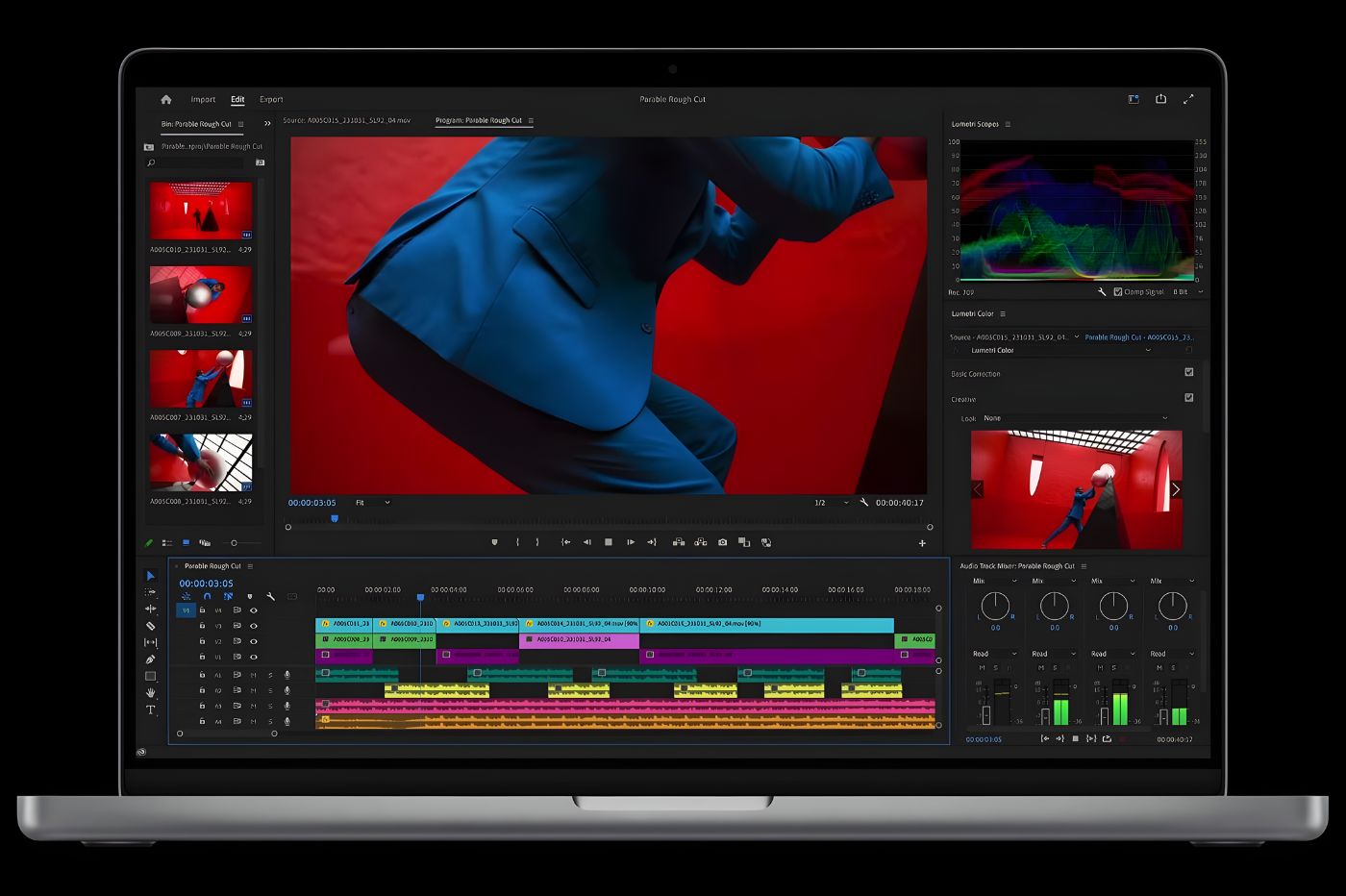The width and height of the screenshot is (1346, 896).
Task: Mute audio track A1 in Timeline
Action: 254,675
